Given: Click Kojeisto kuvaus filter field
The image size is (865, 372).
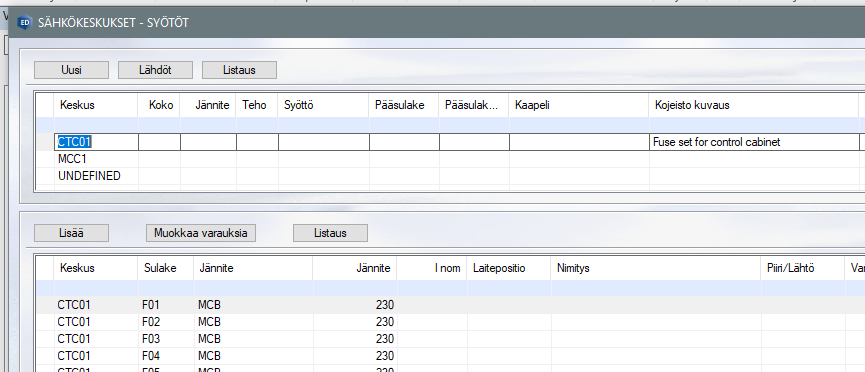Looking at the screenshot, I should [x=754, y=125].
